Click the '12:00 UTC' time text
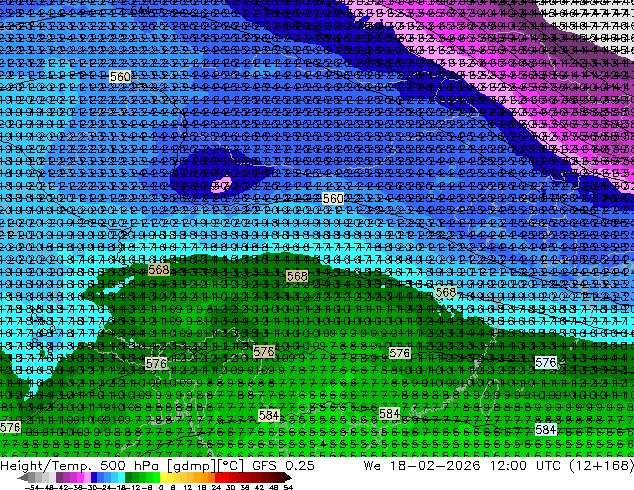The height and width of the screenshot is (490, 634). [x=528, y=466]
